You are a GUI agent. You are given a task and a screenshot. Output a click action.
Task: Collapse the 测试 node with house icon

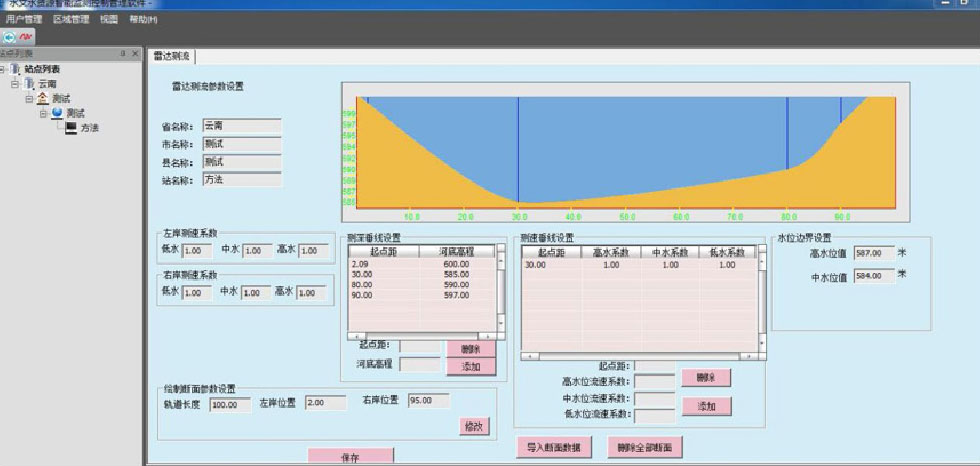coord(29,99)
